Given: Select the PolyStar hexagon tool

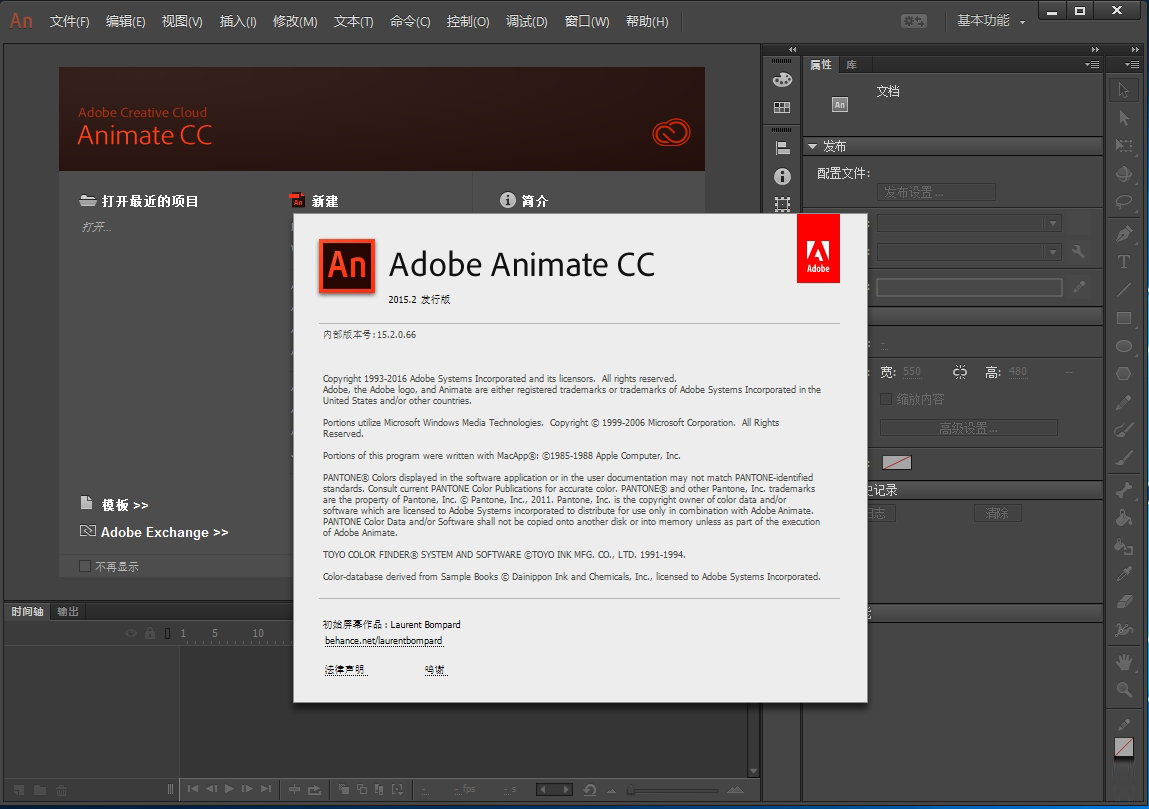Looking at the screenshot, I should pos(1123,374).
